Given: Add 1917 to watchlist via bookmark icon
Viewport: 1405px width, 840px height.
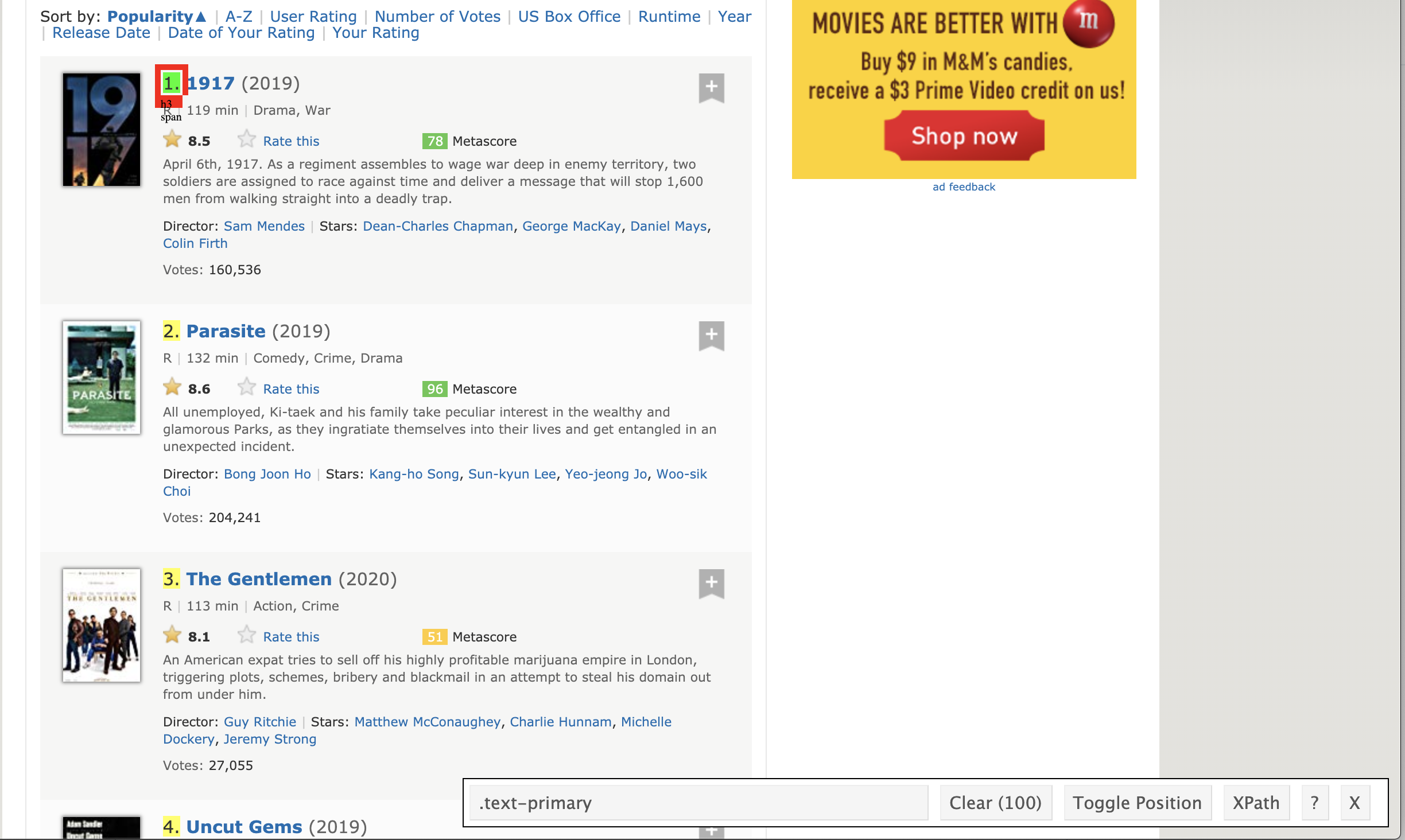Looking at the screenshot, I should (x=711, y=88).
